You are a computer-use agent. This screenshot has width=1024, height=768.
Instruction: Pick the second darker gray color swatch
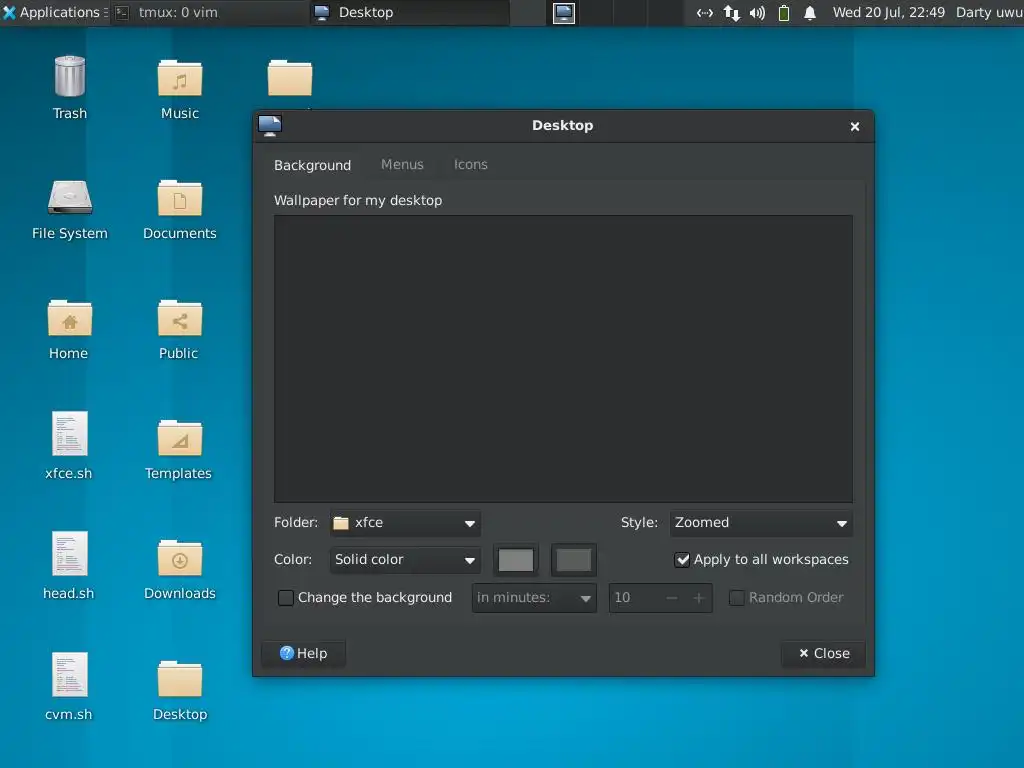[573, 560]
